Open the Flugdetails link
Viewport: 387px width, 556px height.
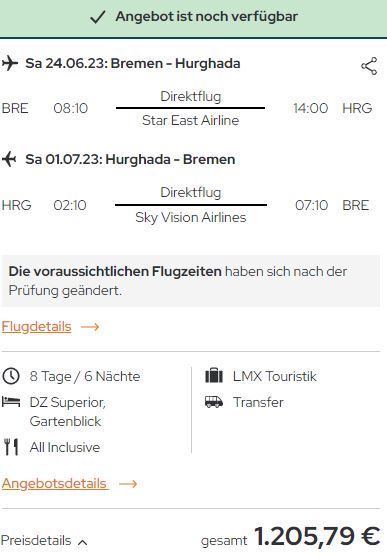[x=37, y=327]
